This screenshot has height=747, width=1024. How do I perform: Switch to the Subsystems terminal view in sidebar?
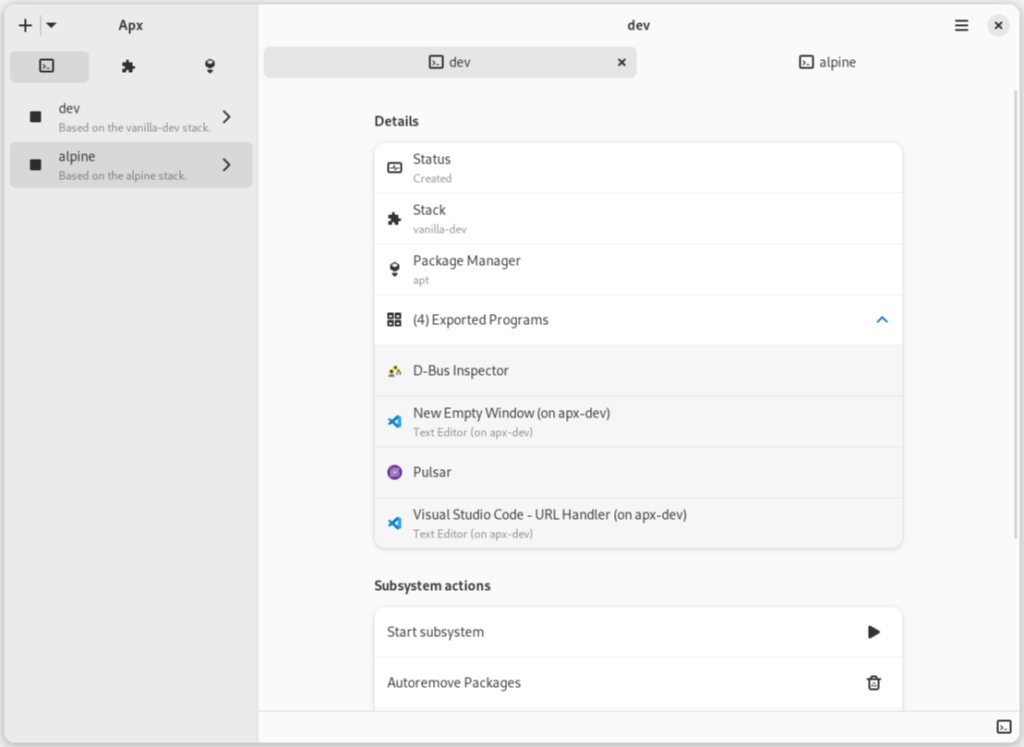pos(47,66)
